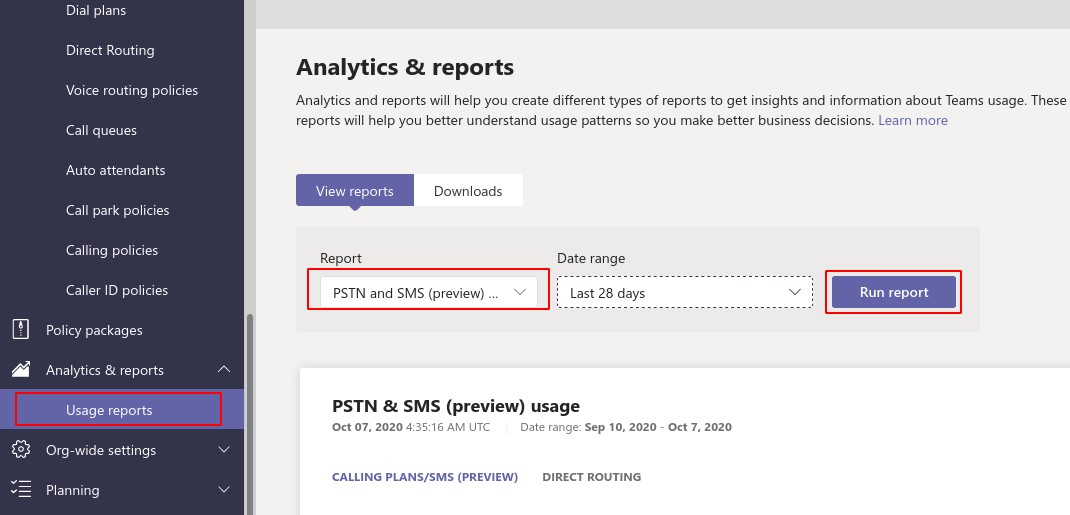Open the Report dropdown showing PSTN and SMS
Image resolution: width=1070 pixels, height=515 pixels.
(429, 292)
